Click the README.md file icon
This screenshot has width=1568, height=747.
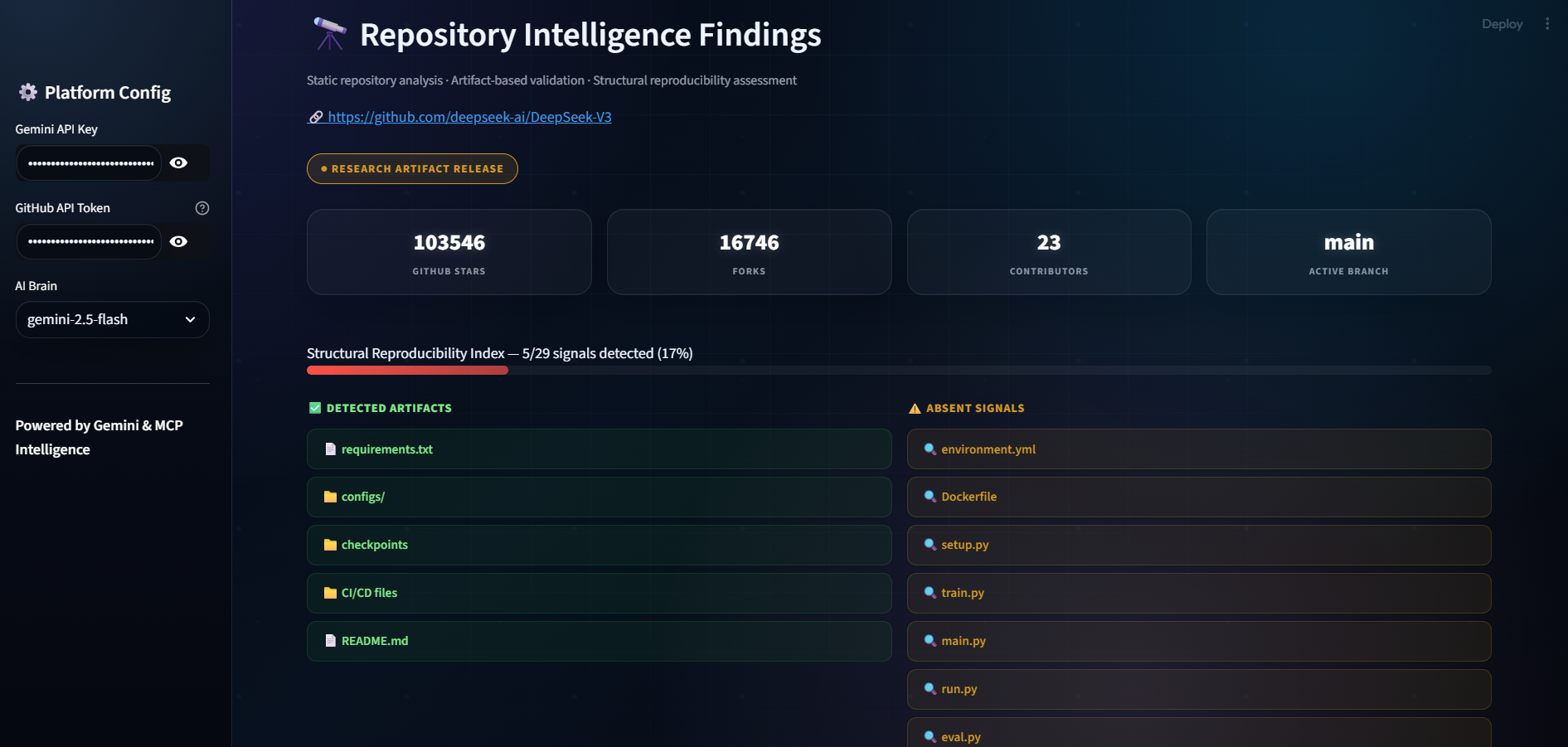(331, 641)
